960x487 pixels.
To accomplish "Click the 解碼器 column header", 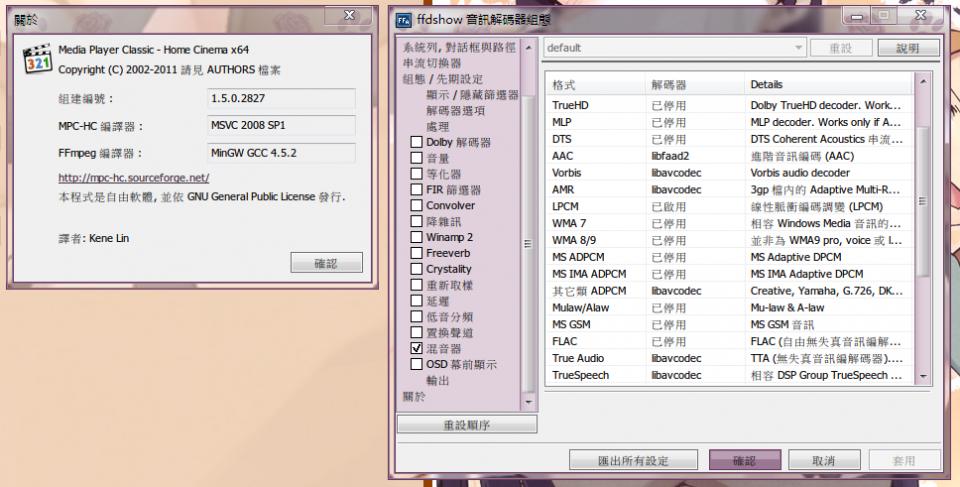I will pos(695,85).
